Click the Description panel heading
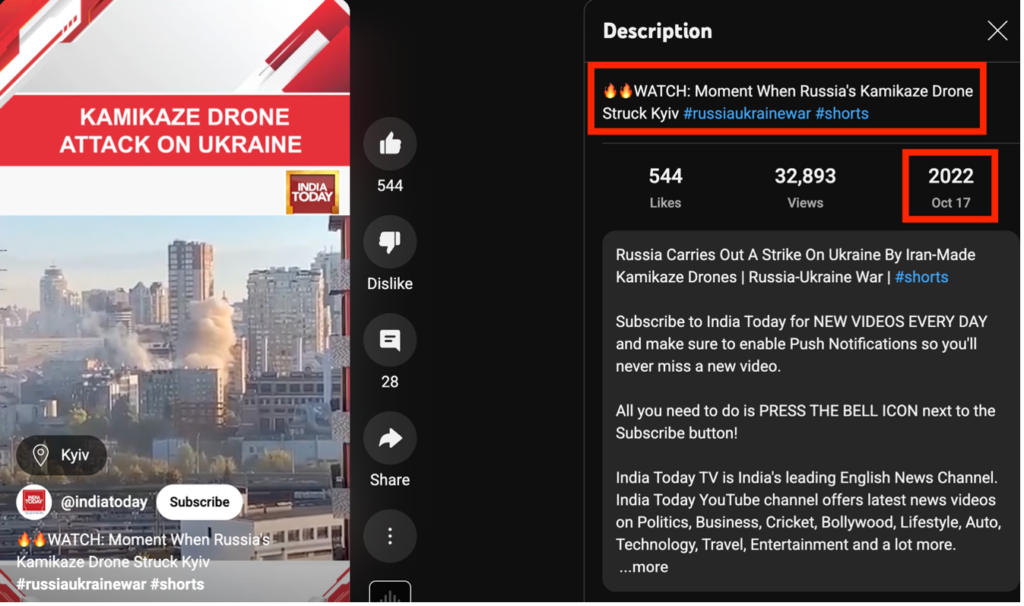The height and width of the screenshot is (606, 1024). click(657, 31)
